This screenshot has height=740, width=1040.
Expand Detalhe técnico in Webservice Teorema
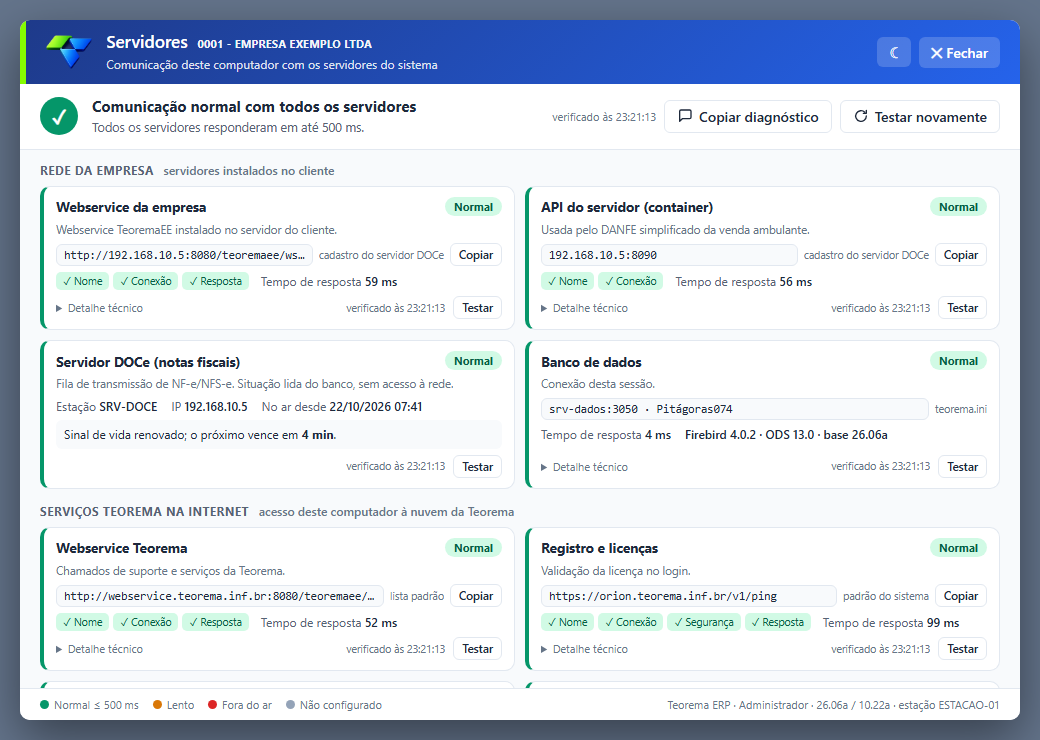pyautogui.click(x=99, y=648)
